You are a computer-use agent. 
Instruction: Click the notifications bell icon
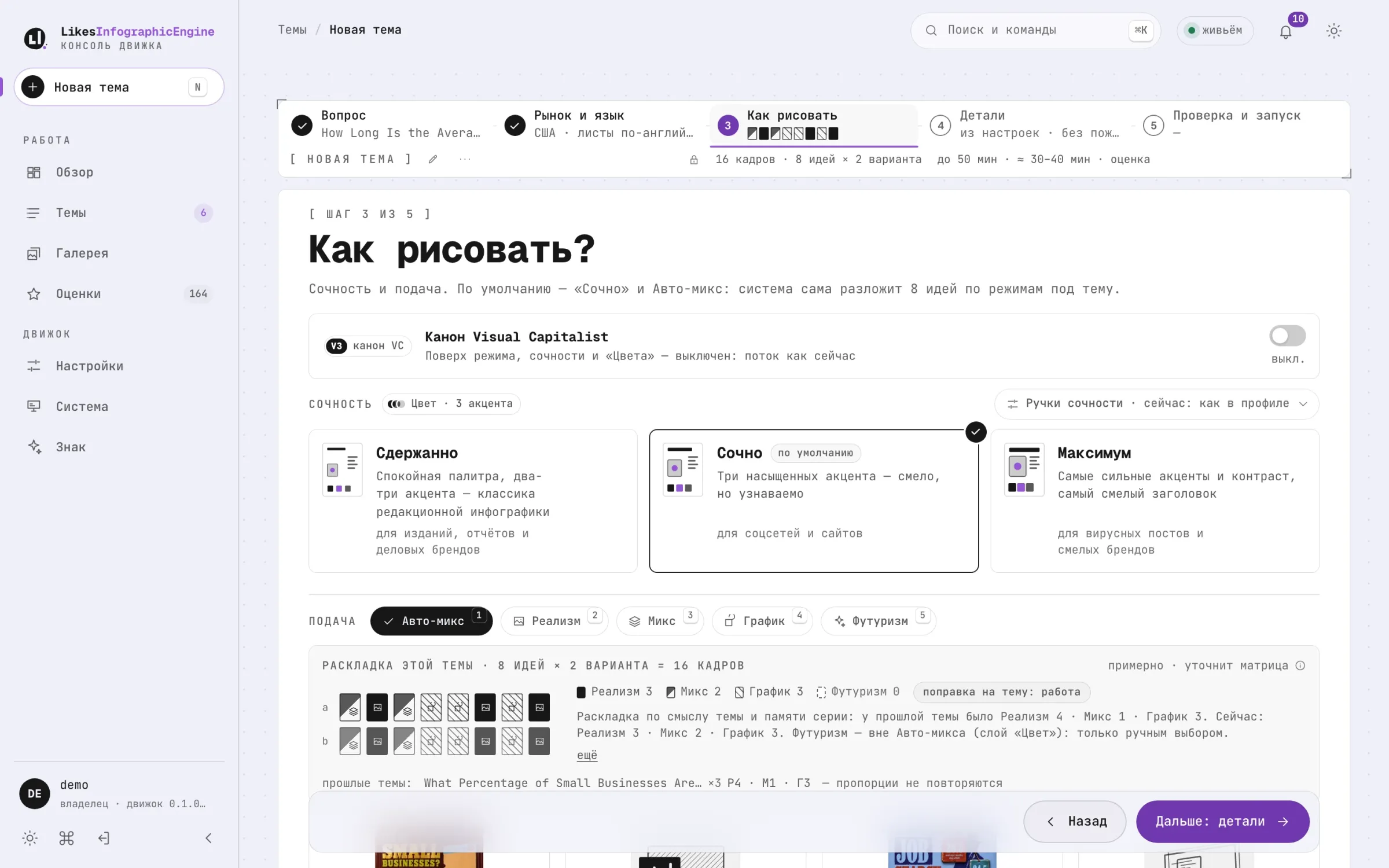[x=1285, y=31]
